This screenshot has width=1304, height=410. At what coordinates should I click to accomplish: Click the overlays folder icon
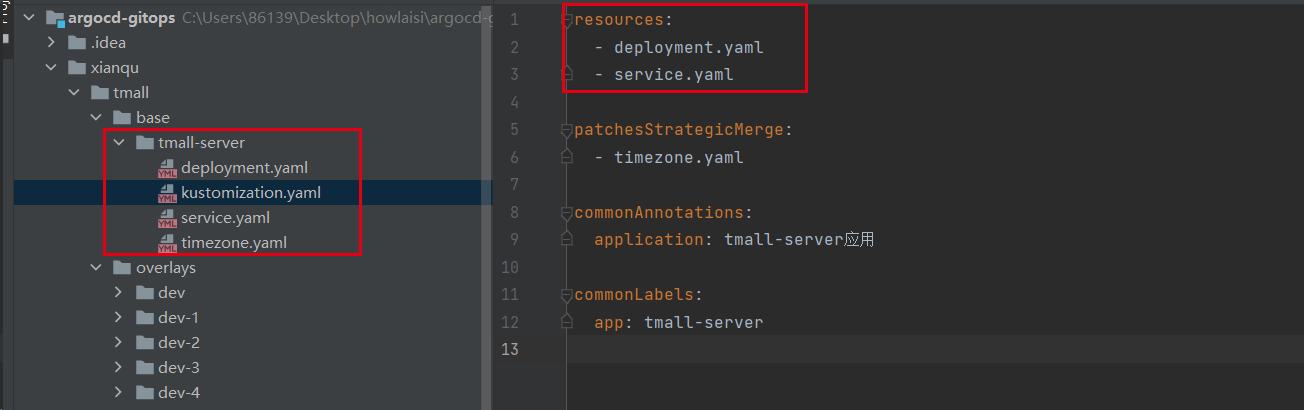click(122, 268)
